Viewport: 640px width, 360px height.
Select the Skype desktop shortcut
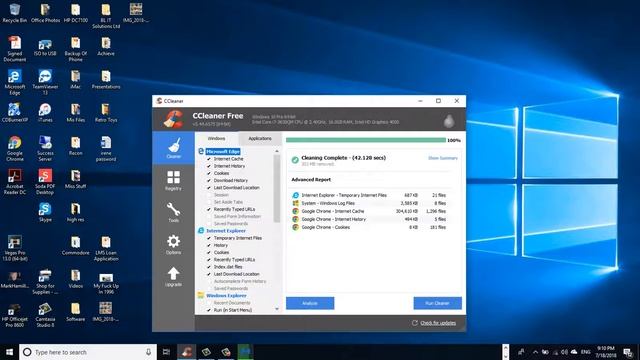[45, 212]
